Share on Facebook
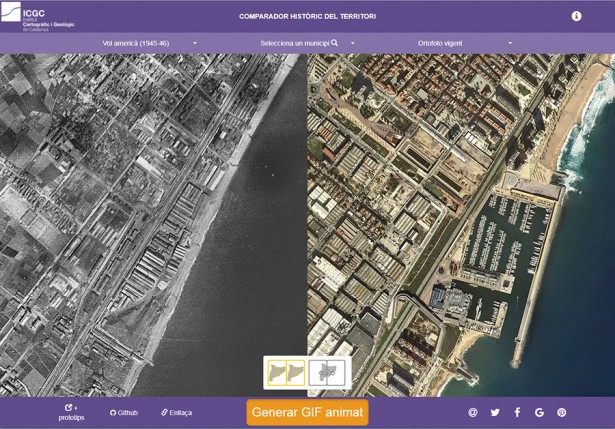The height and width of the screenshot is (429, 615). (x=517, y=412)
